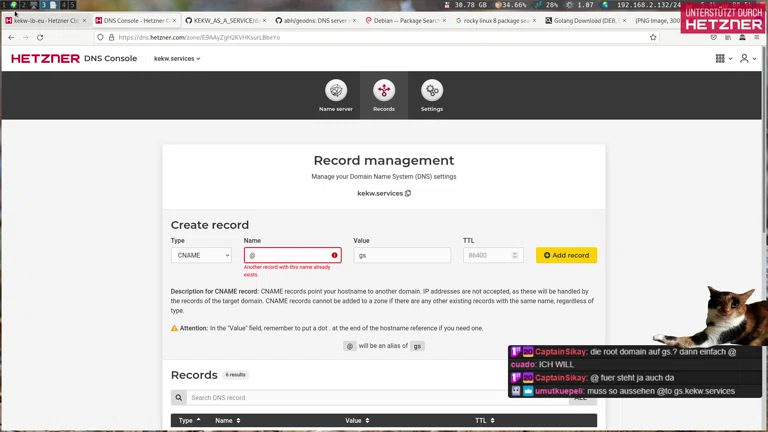Select workspace 4 in the top bar

pos(63,5)
